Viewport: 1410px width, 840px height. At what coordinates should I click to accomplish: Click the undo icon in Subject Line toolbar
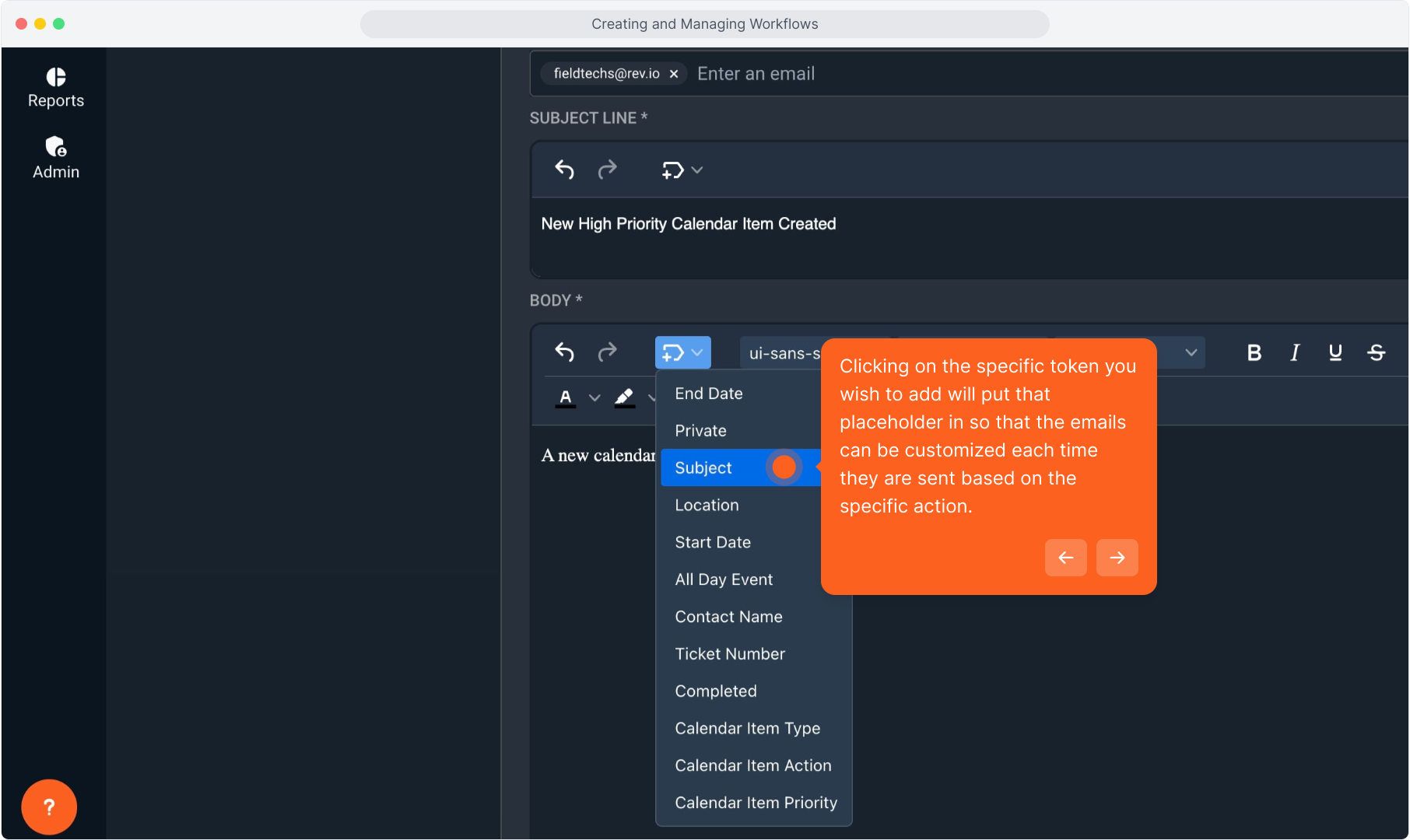(x=564, y=170)
